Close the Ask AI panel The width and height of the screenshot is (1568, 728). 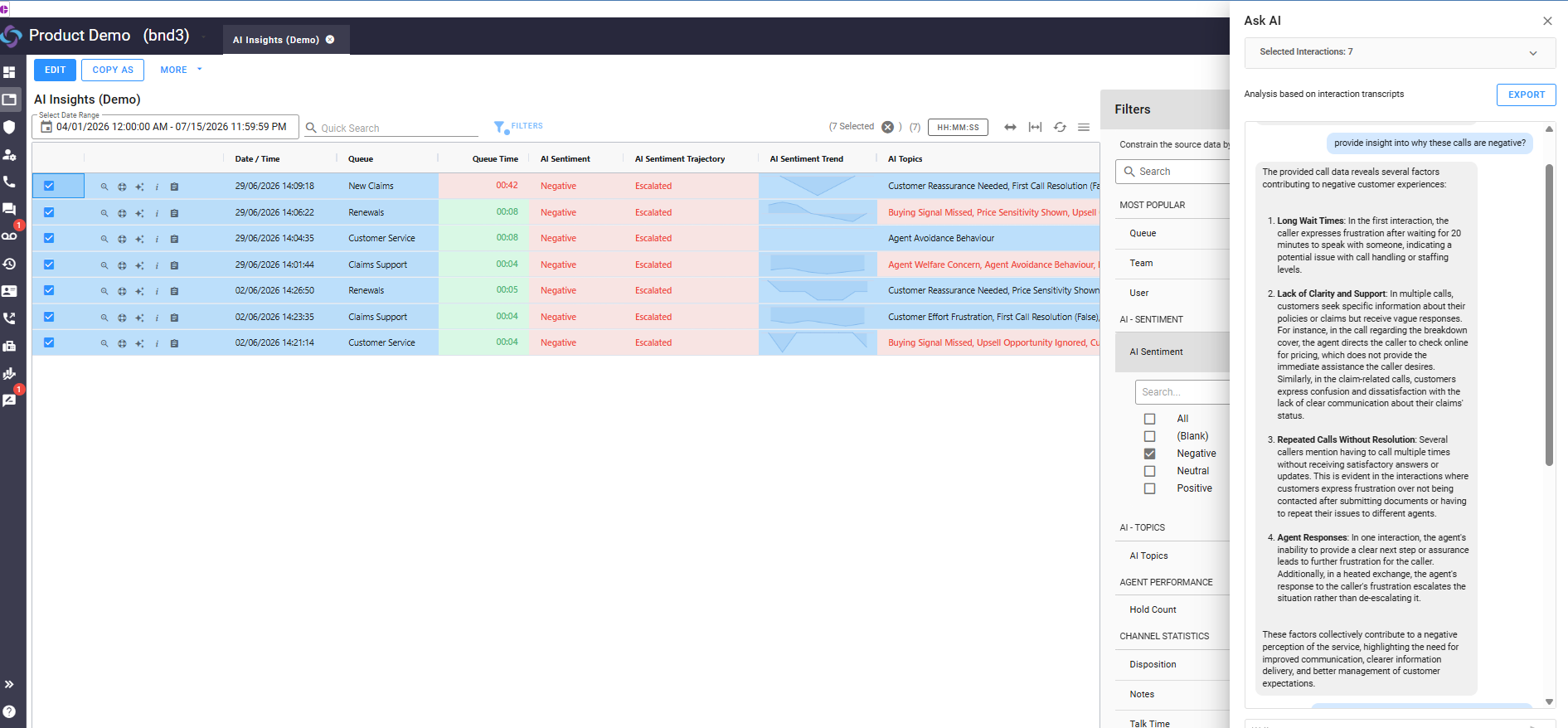(1547, 21)
